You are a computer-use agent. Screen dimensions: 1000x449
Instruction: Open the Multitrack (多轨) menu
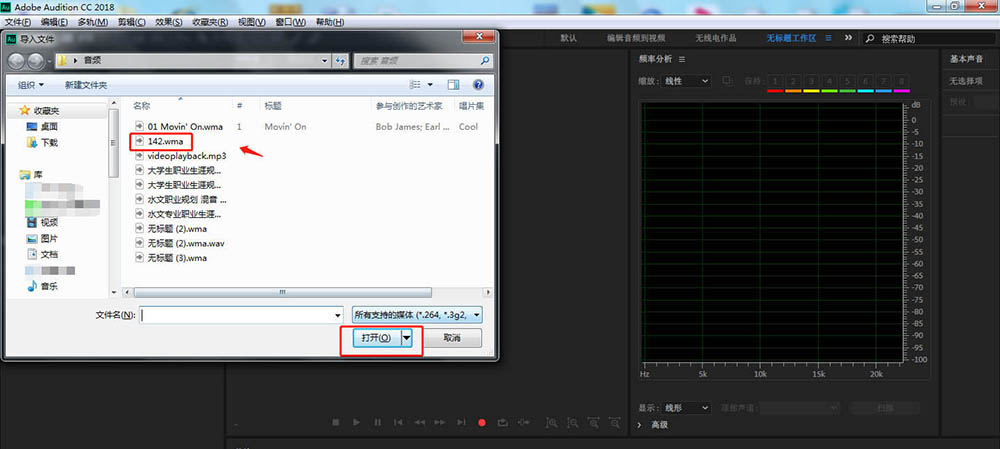(92, 22)
